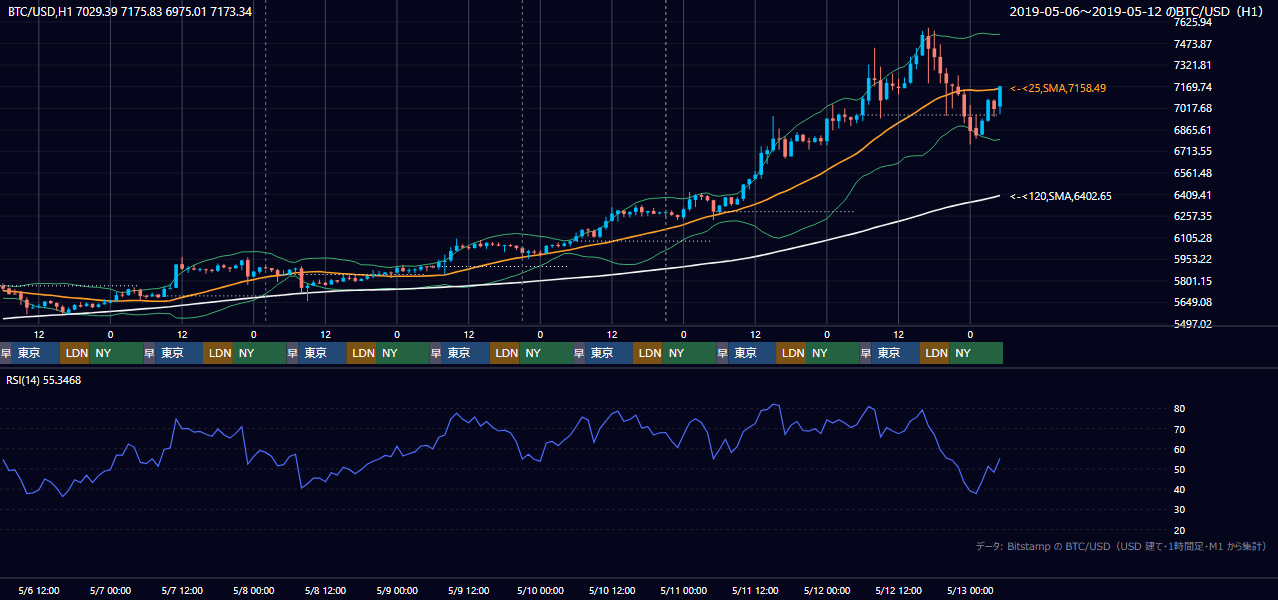Image resolution: width=1278 pixels, height=600 pixels.
Task: Click price axis value 5801.15
Action: click(x=1193, y=281)
